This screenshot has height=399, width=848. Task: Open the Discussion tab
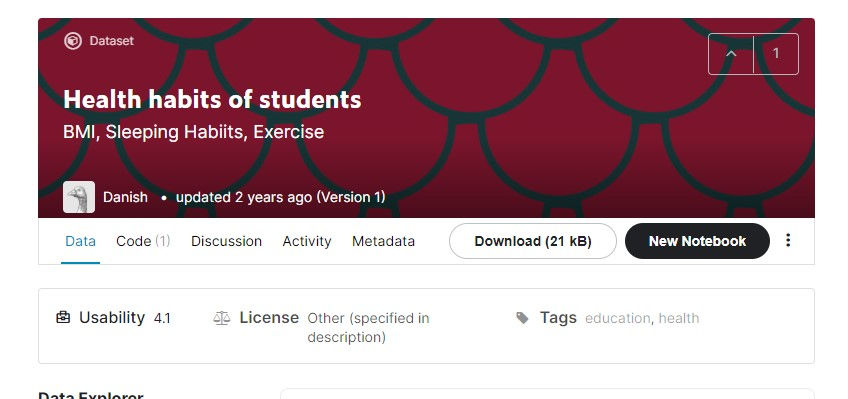[x=226, y=241]
